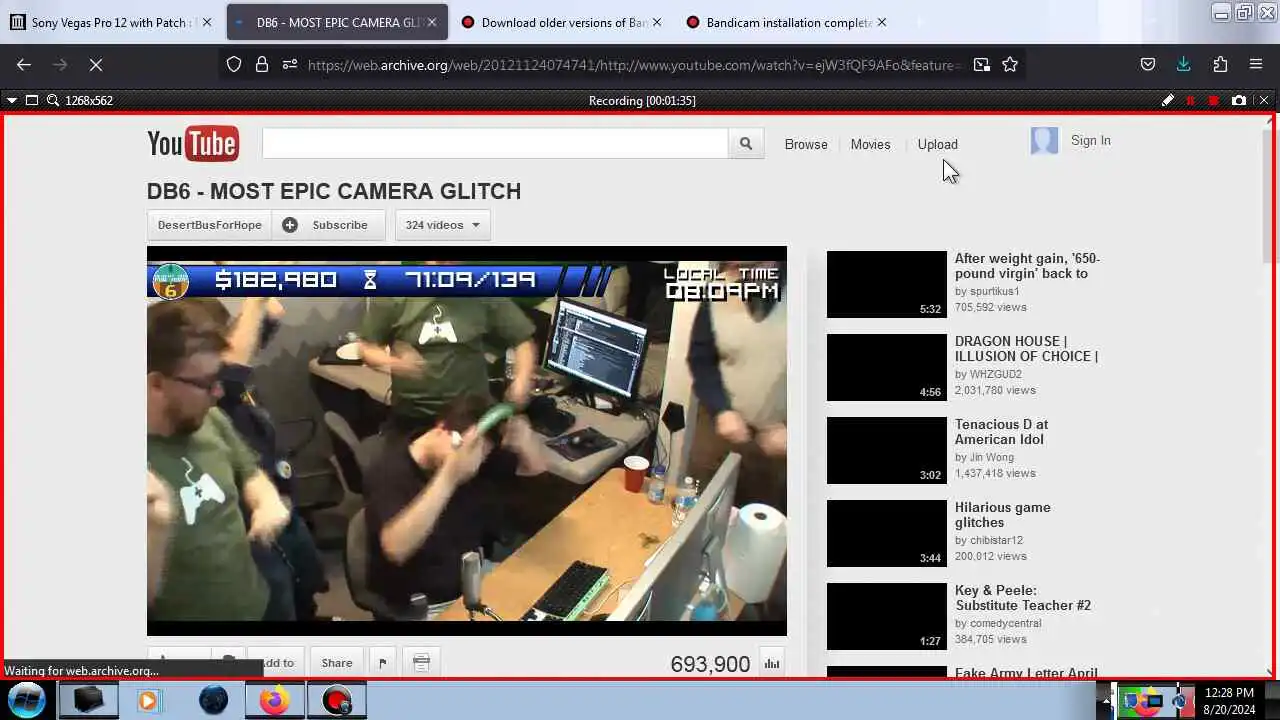Viewport: 1280px width, 720px height.
Task: Click the Bandicam pencil drawing icon
Action: 1168,100
